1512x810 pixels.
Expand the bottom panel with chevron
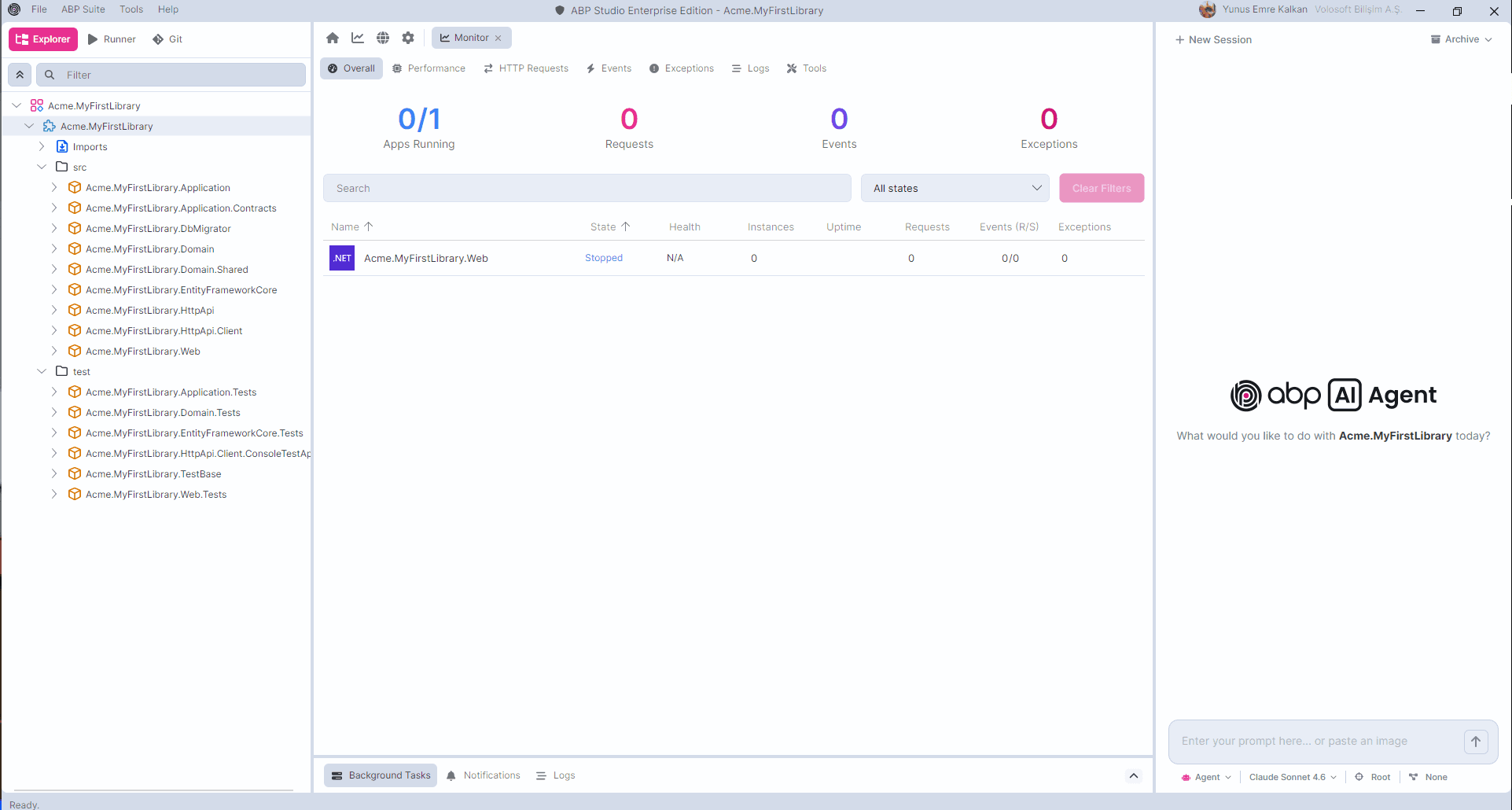pos(1134,775)
